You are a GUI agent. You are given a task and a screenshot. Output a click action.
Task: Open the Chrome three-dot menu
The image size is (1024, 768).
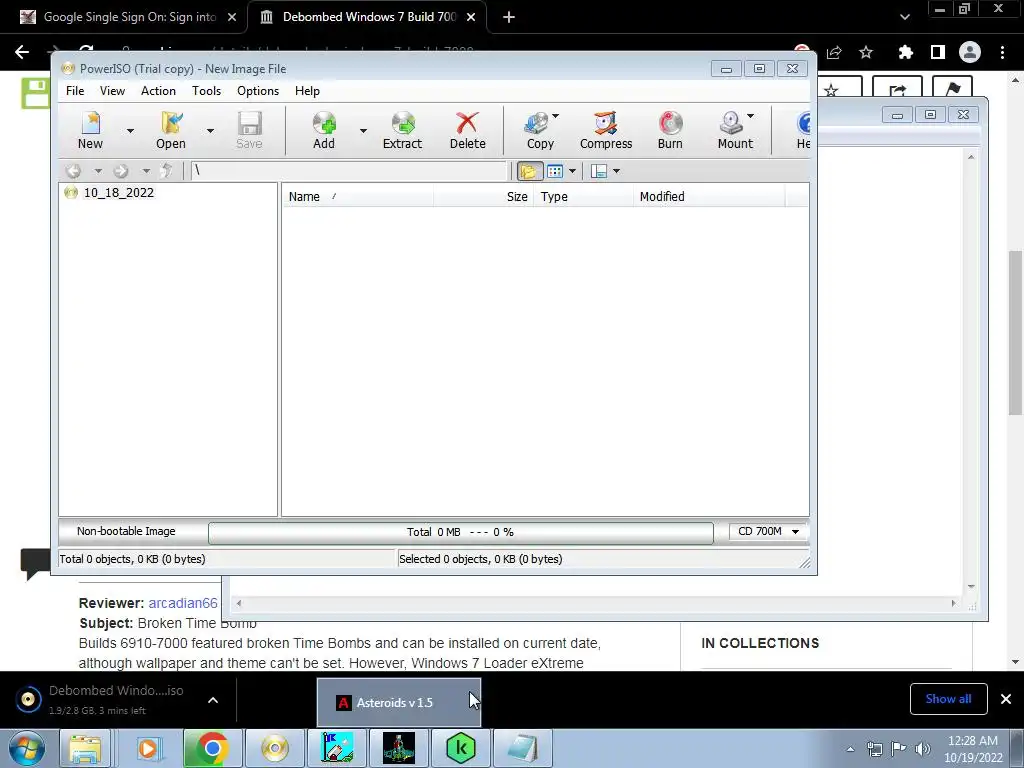1002,52
